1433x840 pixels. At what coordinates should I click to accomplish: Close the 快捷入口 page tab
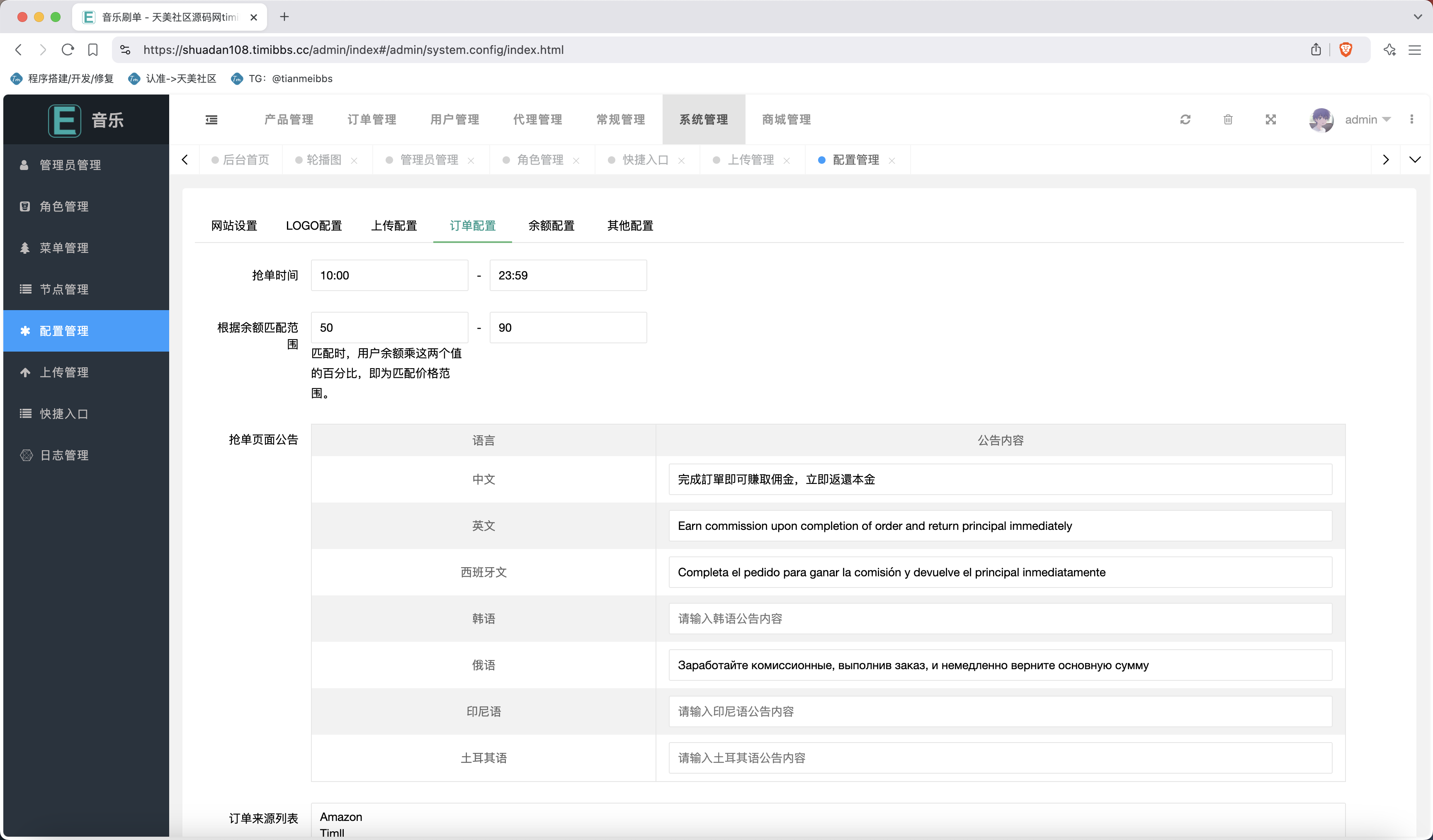point(681,160)
